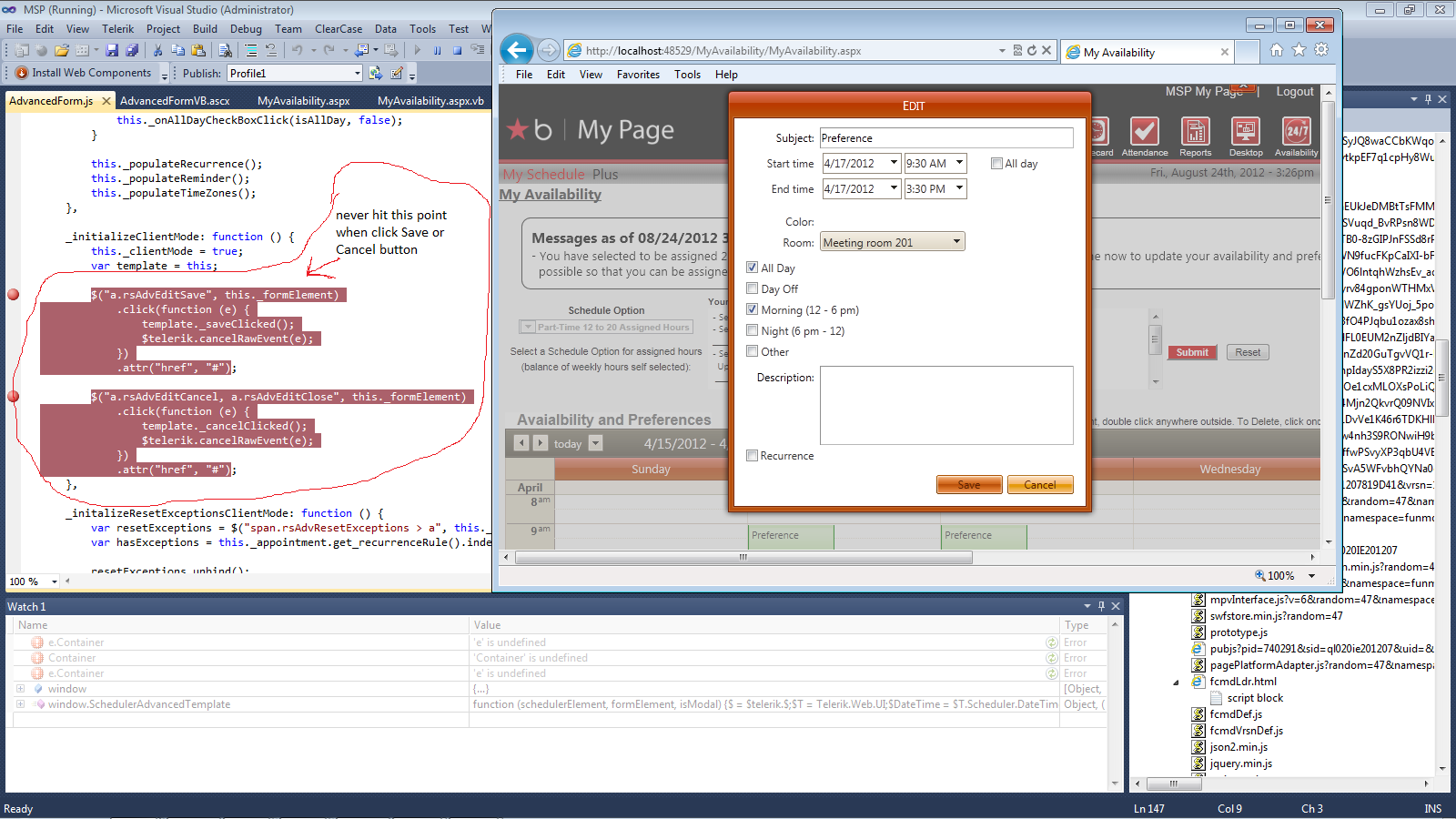Screen dimensions: 1456x819
Task: Click Publish Web icon beside Profile1
Action: click(375, 73)
